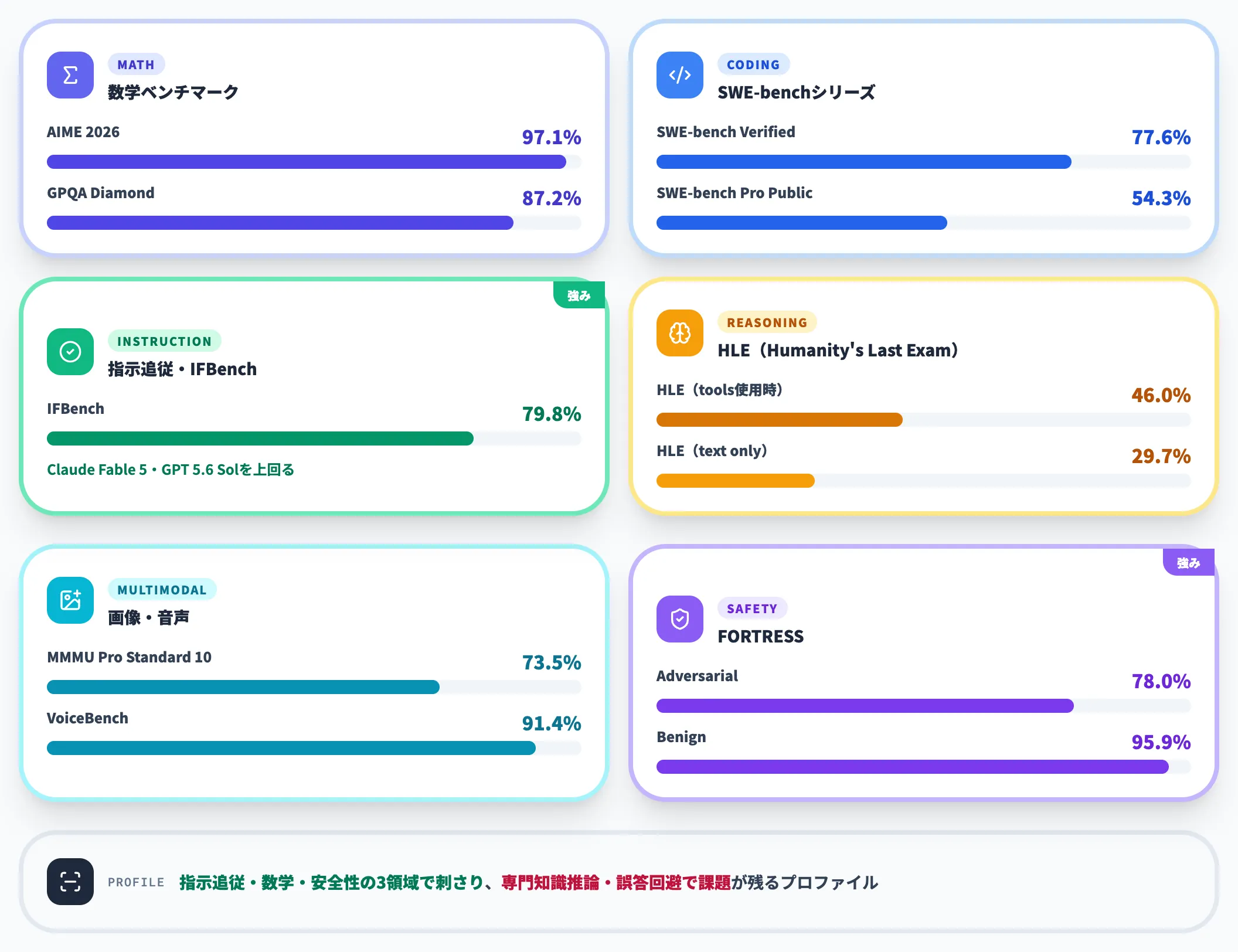Click the green 強み badge on the Instruction card
1238x952 pixels.
(579, 295)
